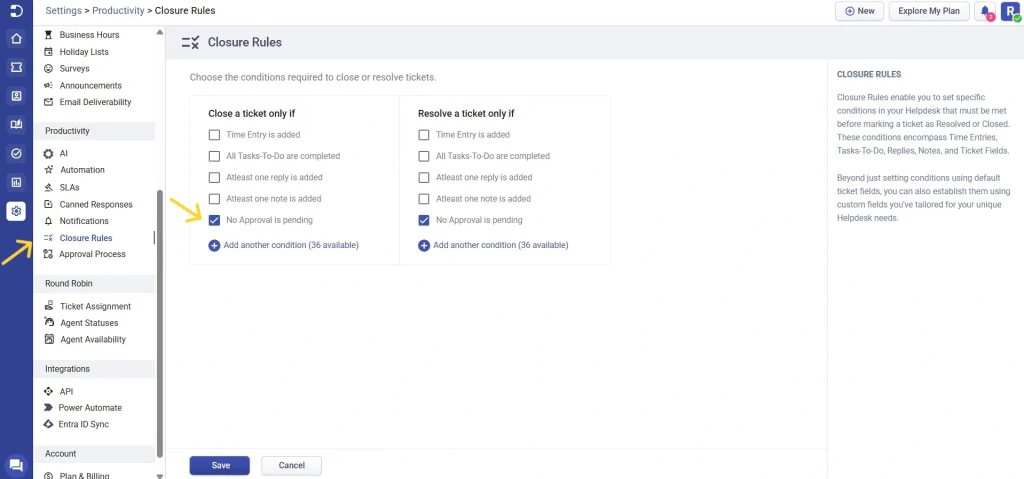The width and height of the screenshot is (1024, 479).
Task: Open Surveys settings page
Action: pyautogui.click(x=74, y=69)
